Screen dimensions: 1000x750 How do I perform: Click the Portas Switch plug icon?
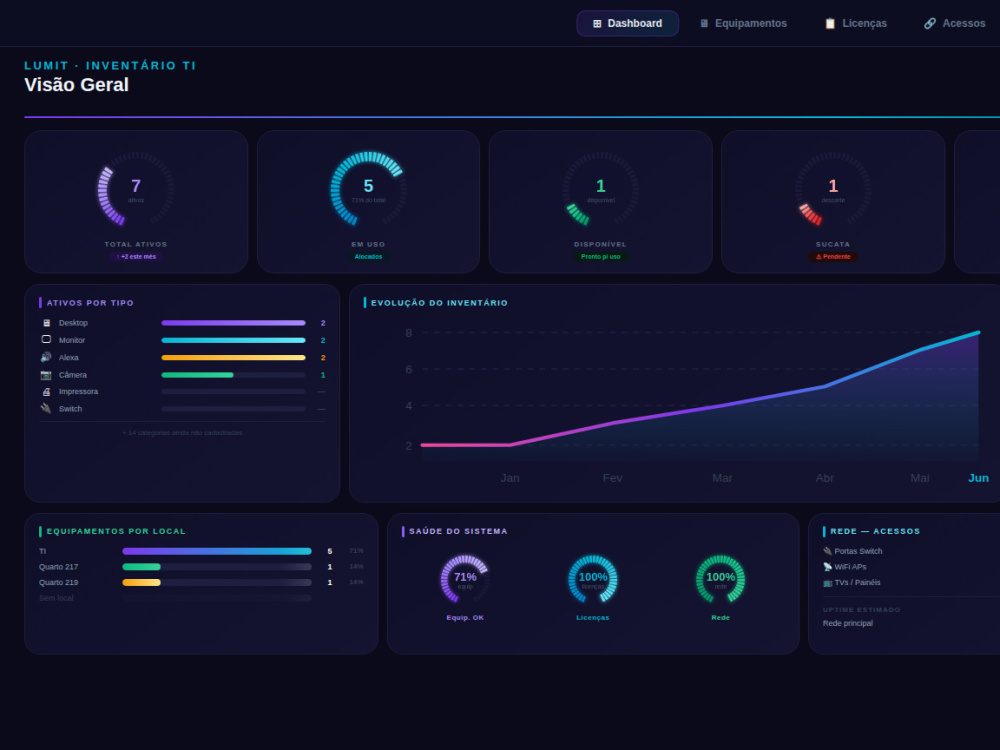point(828,551)
